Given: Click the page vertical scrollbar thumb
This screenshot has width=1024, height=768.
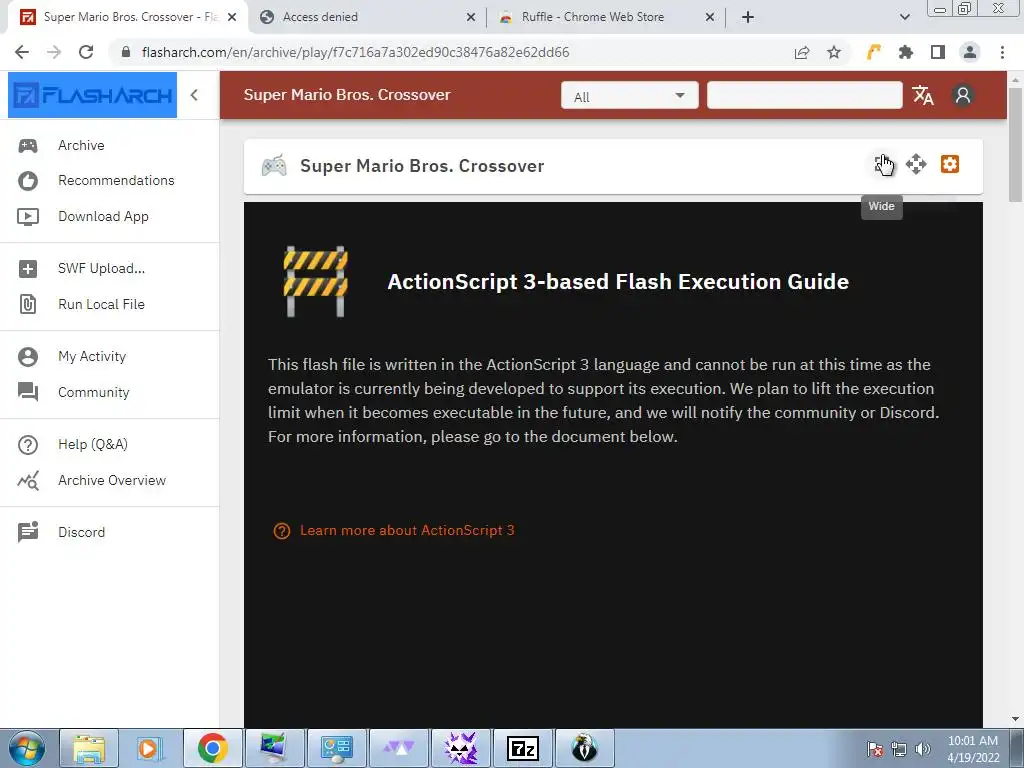Looking at the screenshot, I should [x=1015, y=145].
